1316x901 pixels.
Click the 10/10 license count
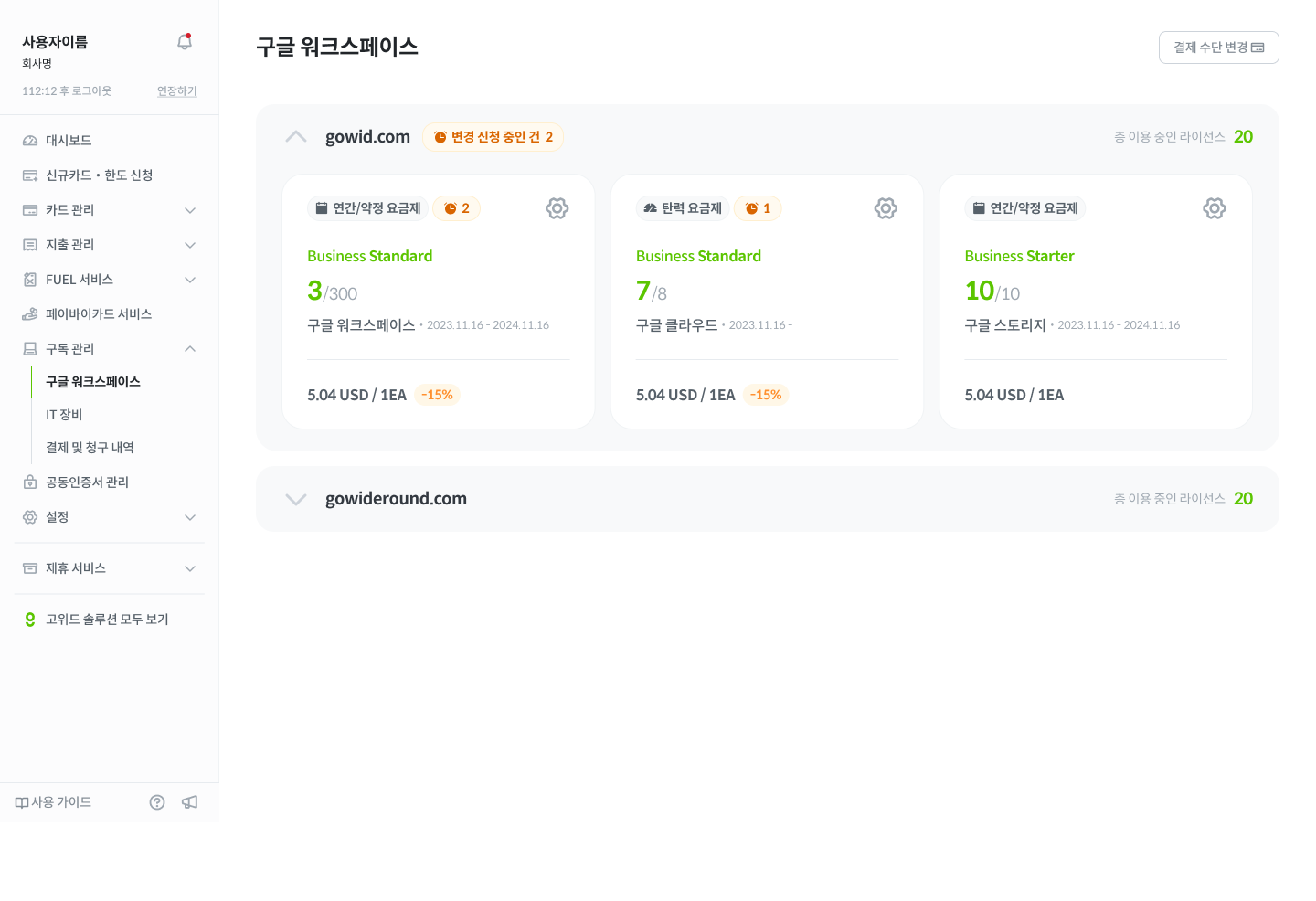(992, 291)
